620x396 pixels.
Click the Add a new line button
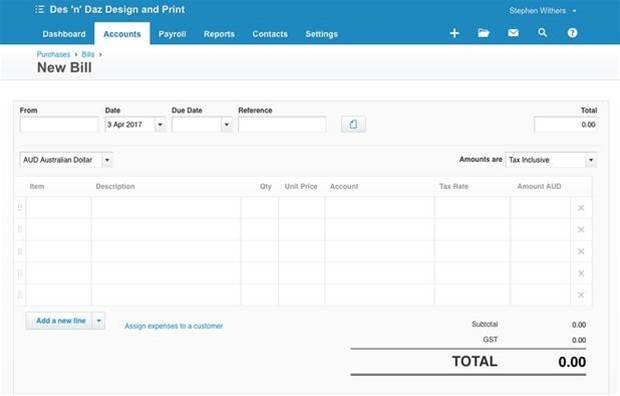[x=60, y=320]
